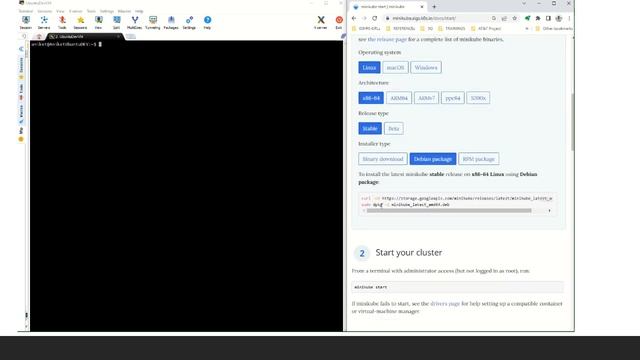Open the Other bookmarks folder
The height and width of the screenshot is (360, 640).
(554, 29)
